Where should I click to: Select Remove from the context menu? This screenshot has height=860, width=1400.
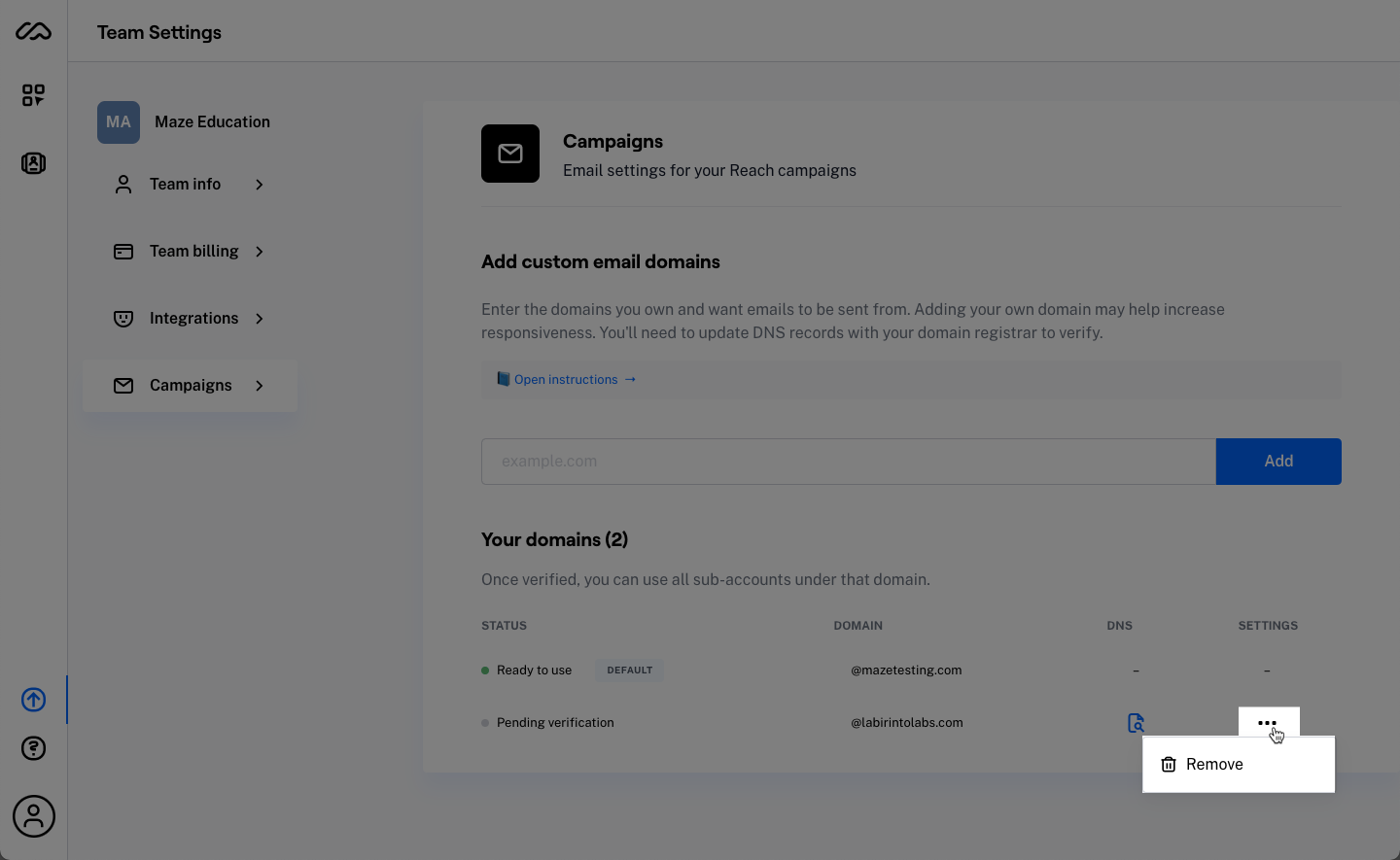(1214, 764)
